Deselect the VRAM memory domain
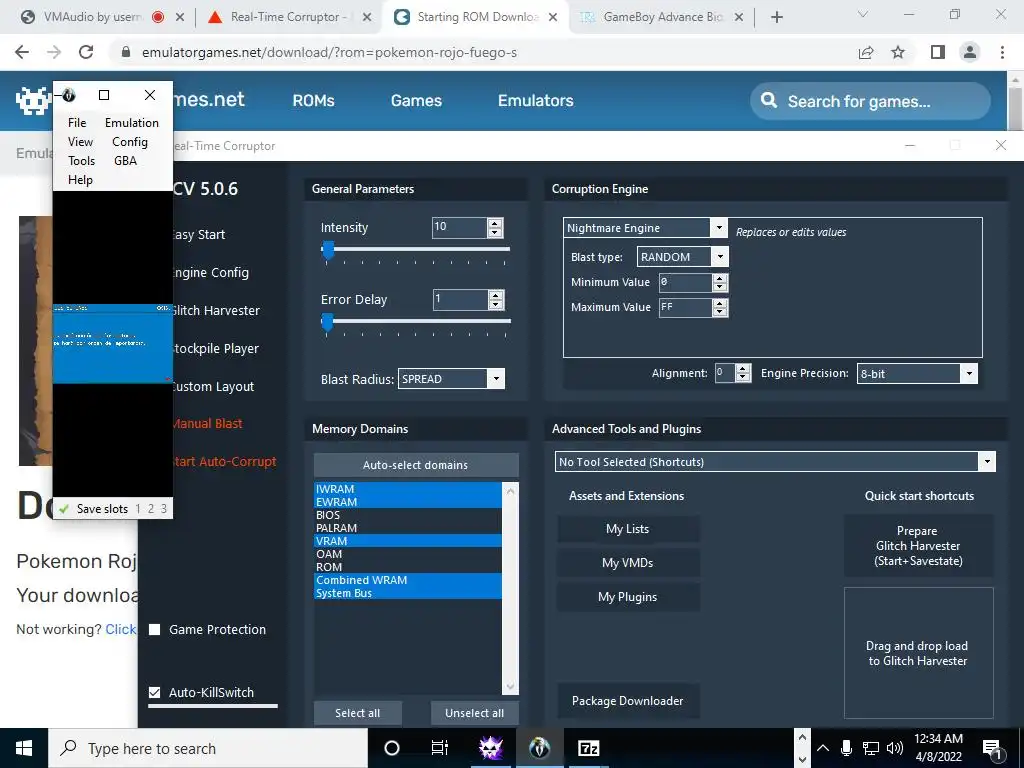 click(408, 541)
